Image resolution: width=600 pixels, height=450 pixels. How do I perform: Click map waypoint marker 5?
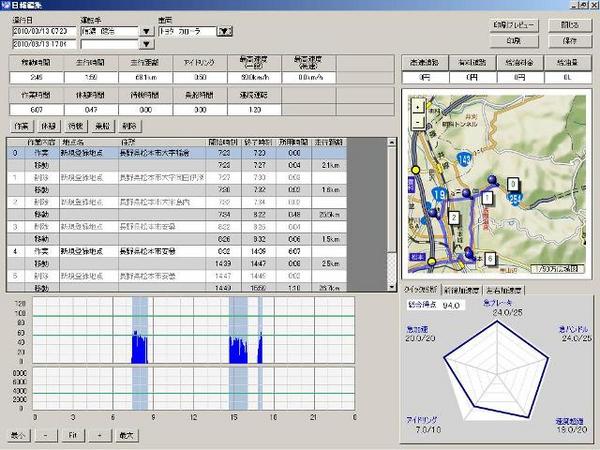pyautogui.click(x=490, y=258)
